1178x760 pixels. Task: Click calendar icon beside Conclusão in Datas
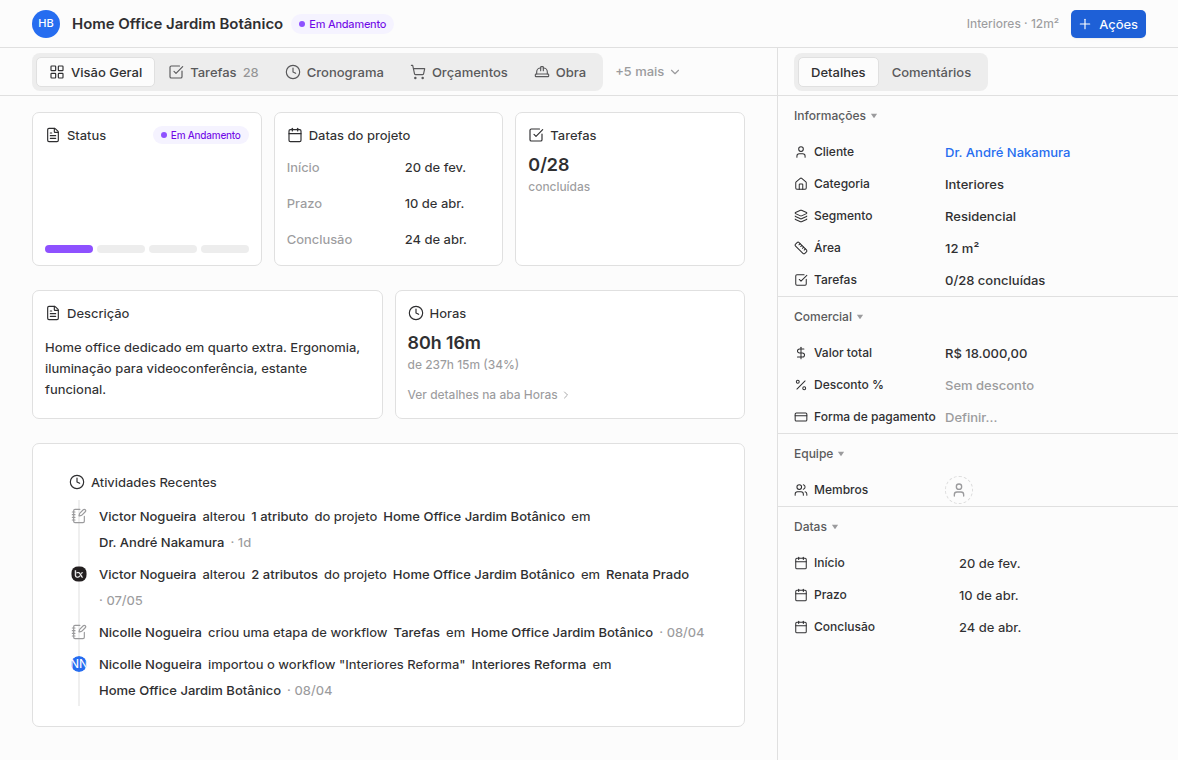[x=801, y=627]
